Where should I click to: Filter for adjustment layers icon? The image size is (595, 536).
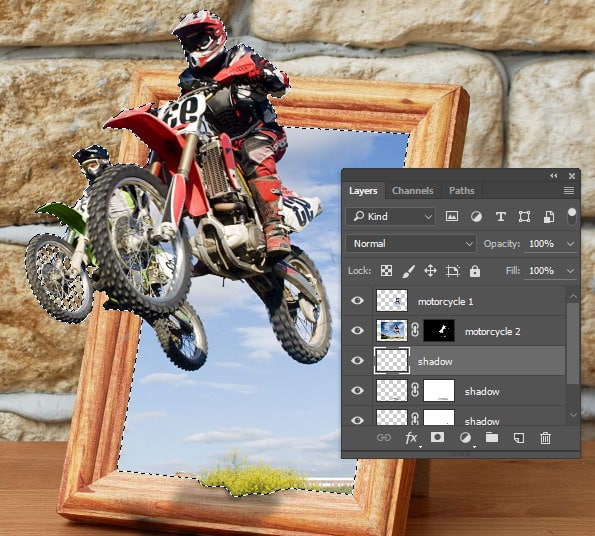click(x=476, y=217)
